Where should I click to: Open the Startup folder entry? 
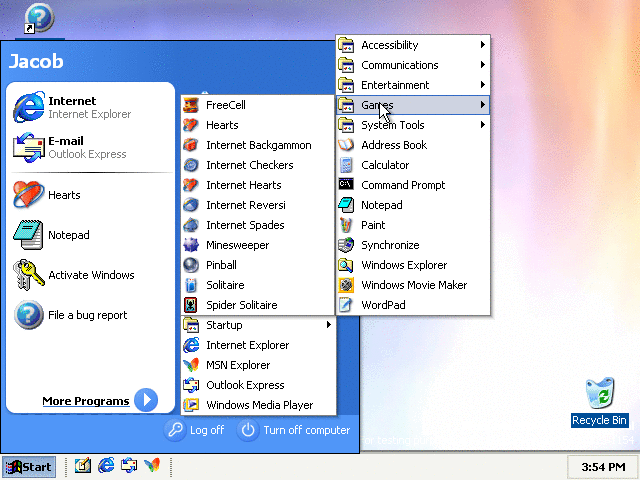click(x=258, y=325)
